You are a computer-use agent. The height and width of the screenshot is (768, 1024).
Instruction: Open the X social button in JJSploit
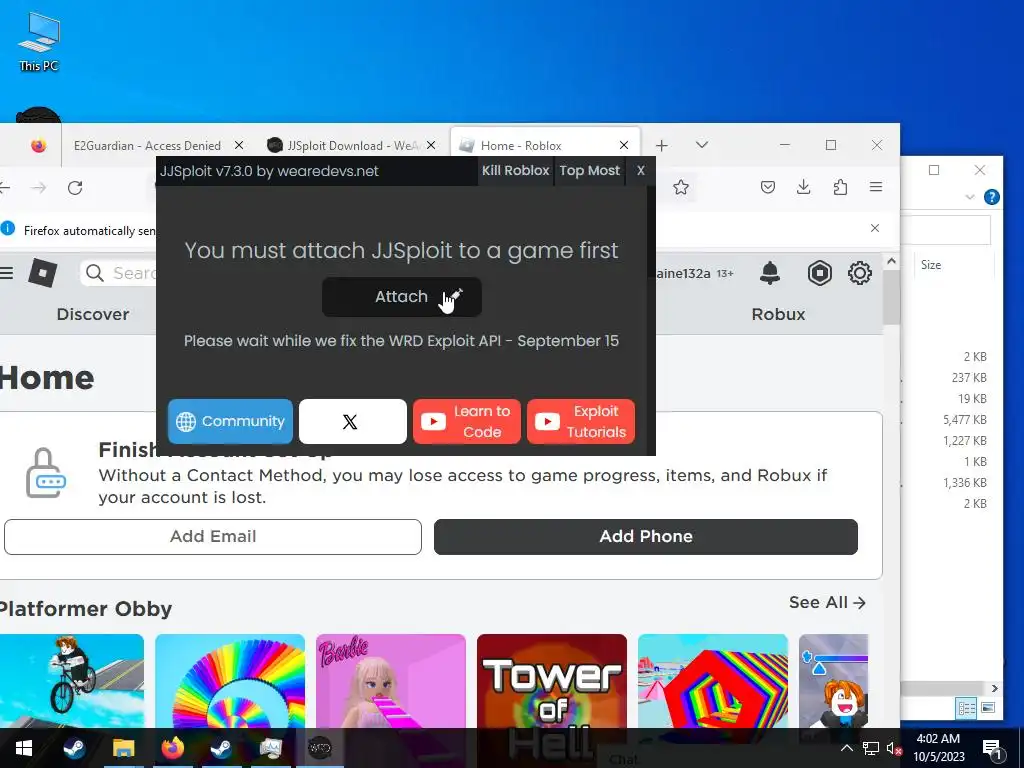click(353, 421)
